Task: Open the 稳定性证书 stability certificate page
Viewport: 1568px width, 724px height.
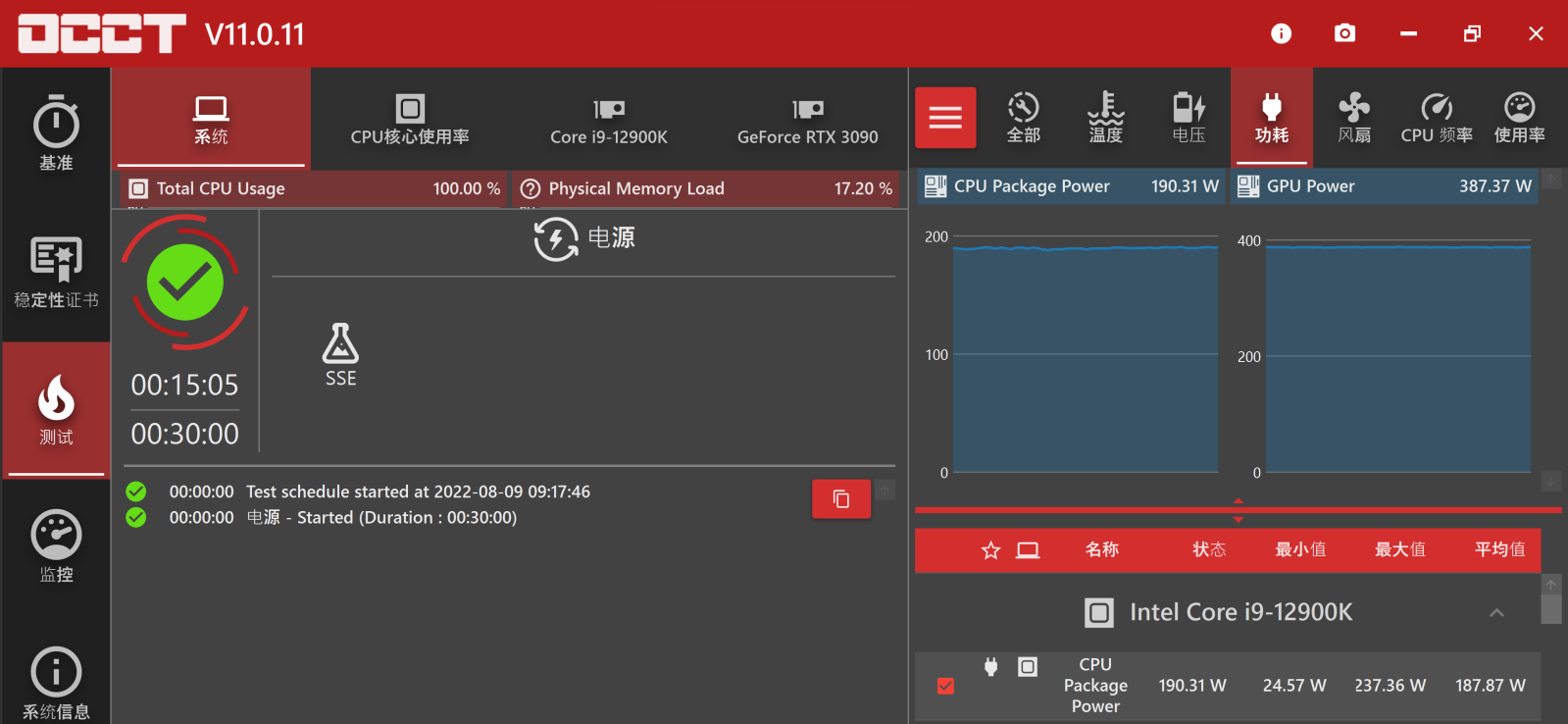Action: [x=56, y=272]
